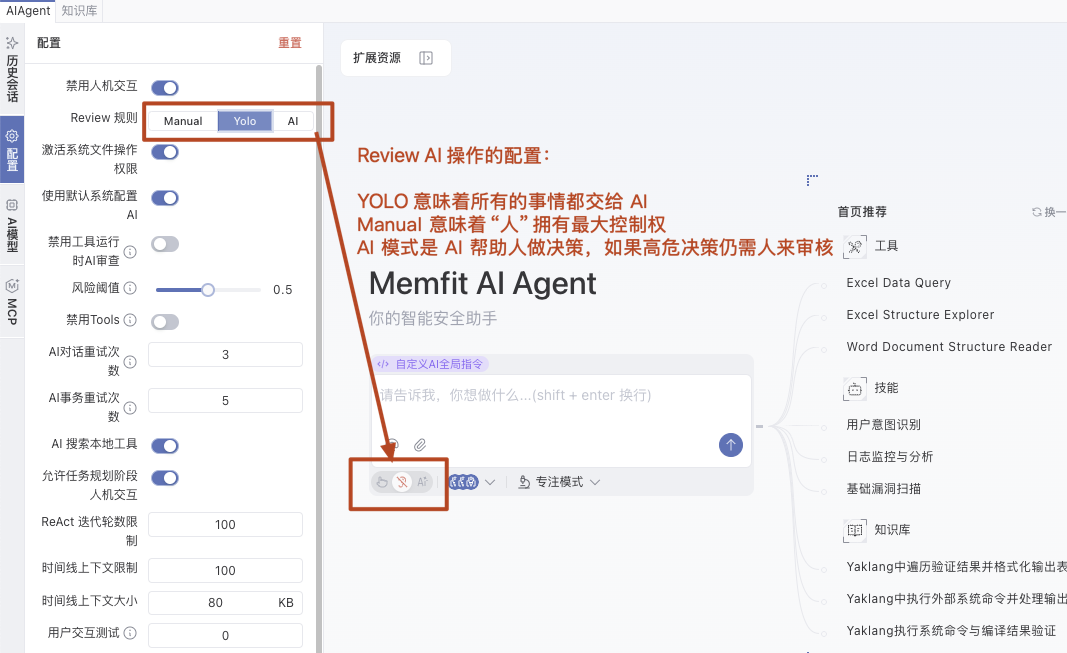Viewport: 1067px width, 653px height.
Task: Open 自定义AI全局指令 tag
Action: pyautogui.click(x=430, y=364)
